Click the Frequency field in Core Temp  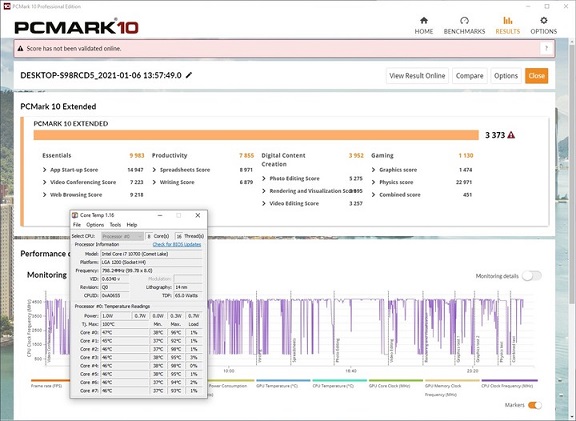(x=151, y=270)
